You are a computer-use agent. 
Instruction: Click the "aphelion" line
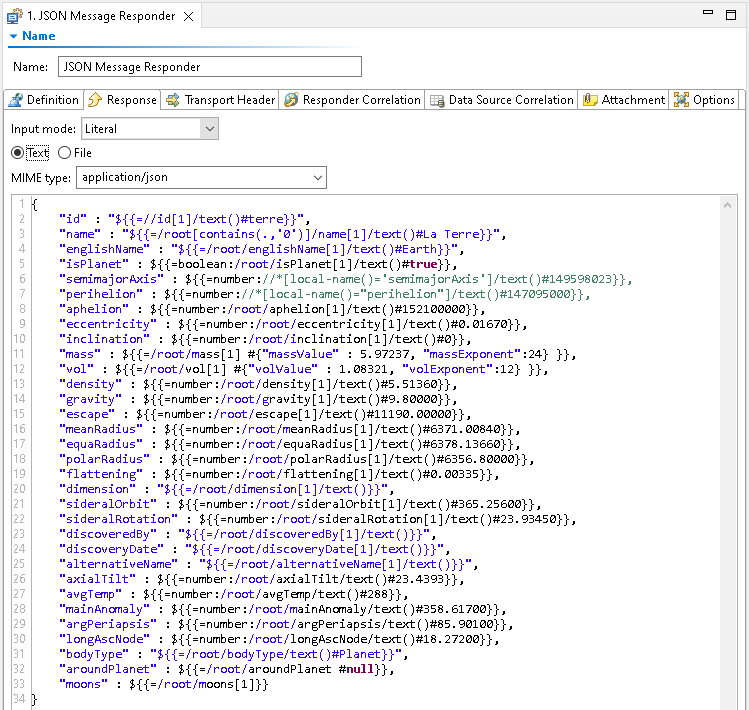point(272,309)
